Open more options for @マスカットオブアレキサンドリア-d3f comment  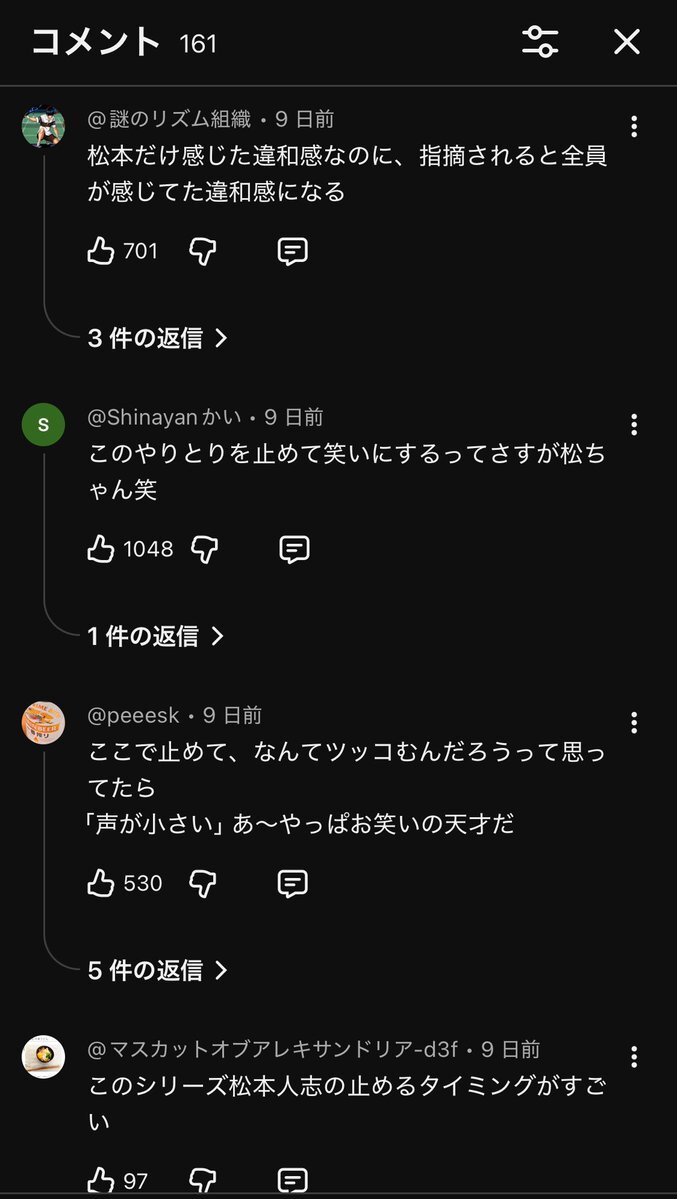coord(633,1057)
